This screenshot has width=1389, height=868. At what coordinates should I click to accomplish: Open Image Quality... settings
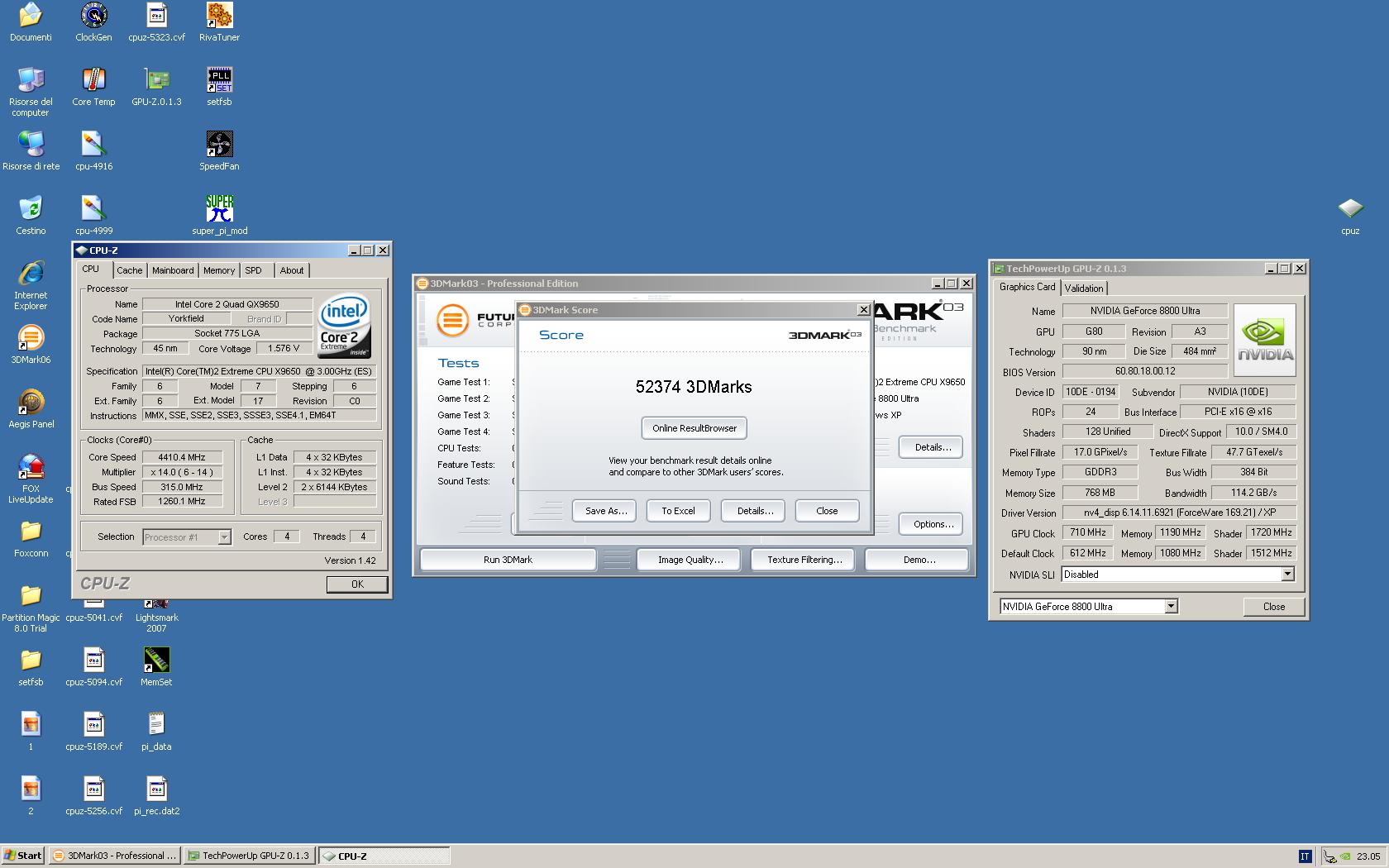click(690, 560)
